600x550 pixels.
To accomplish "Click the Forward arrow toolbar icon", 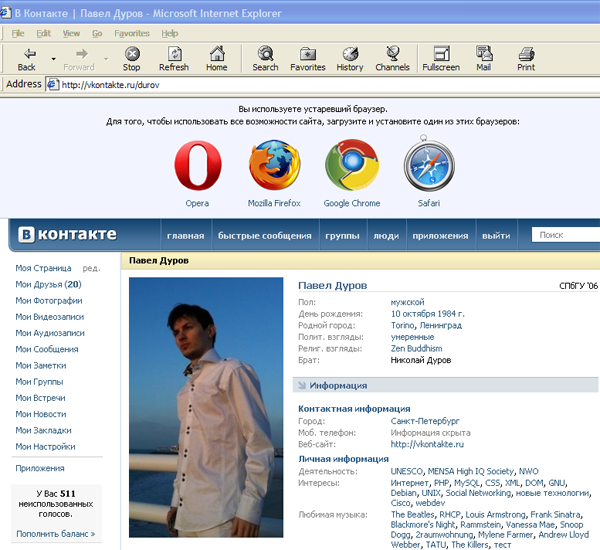I will 82,54.
